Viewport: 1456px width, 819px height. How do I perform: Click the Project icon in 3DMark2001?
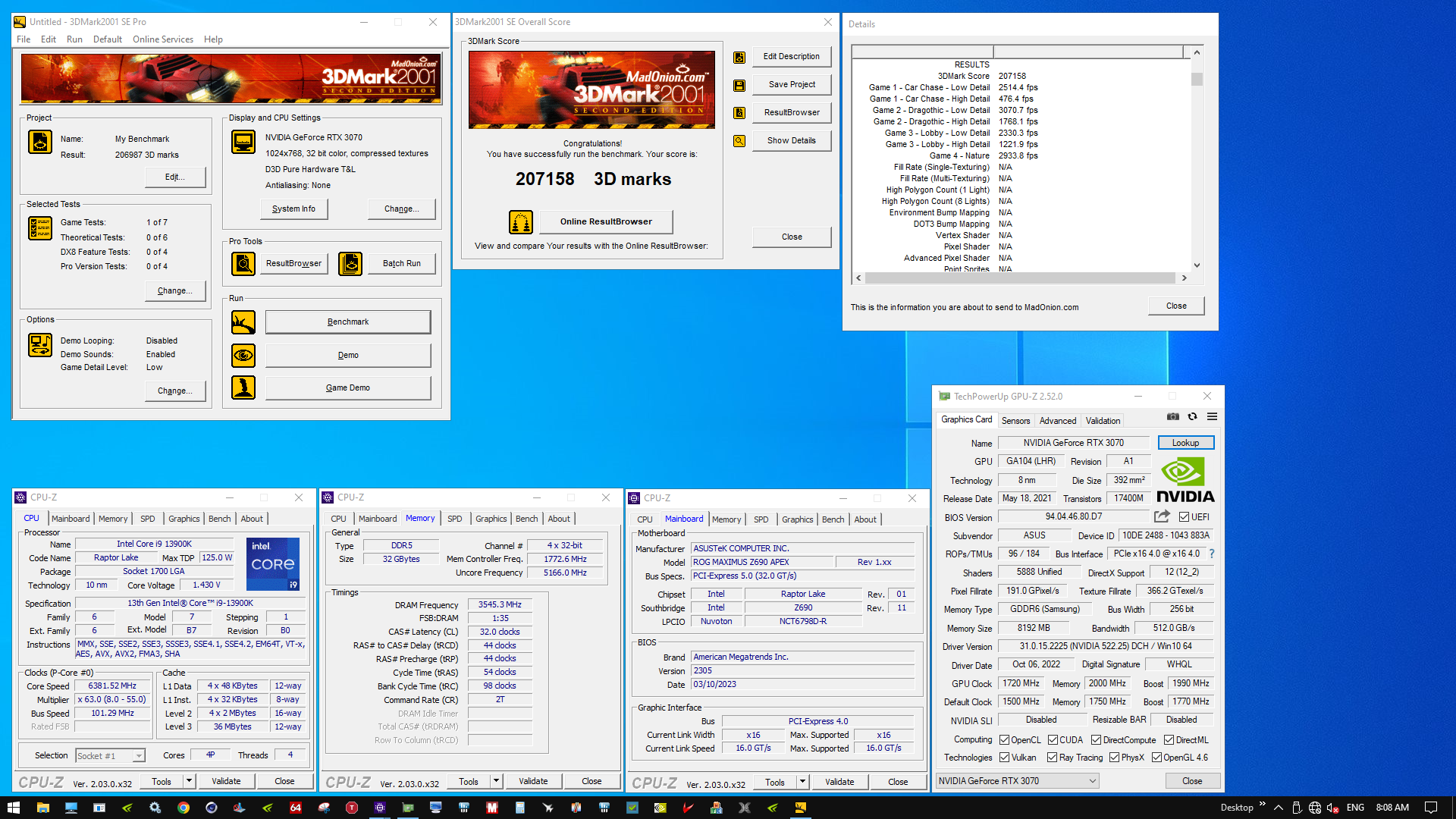[40, 142]
